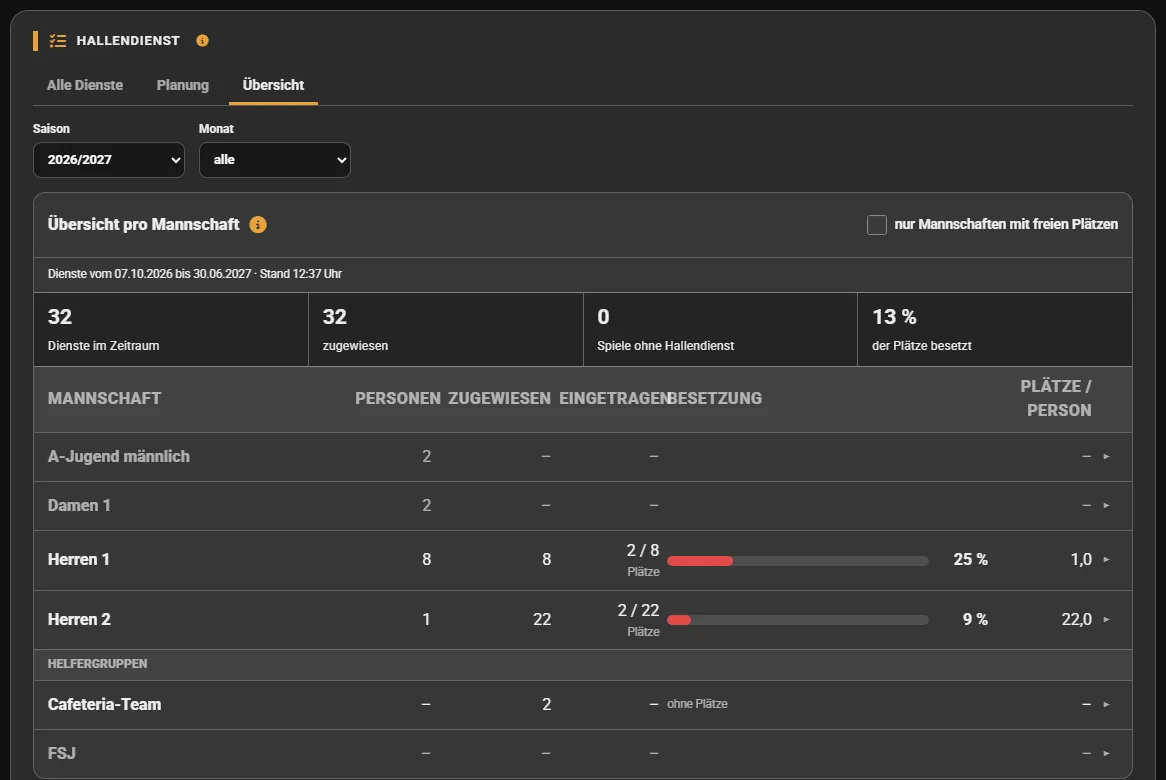Screen dimensions: 1166x780
Task: Click the der Plätze besetzt stat card
Action: click(995, 329)
